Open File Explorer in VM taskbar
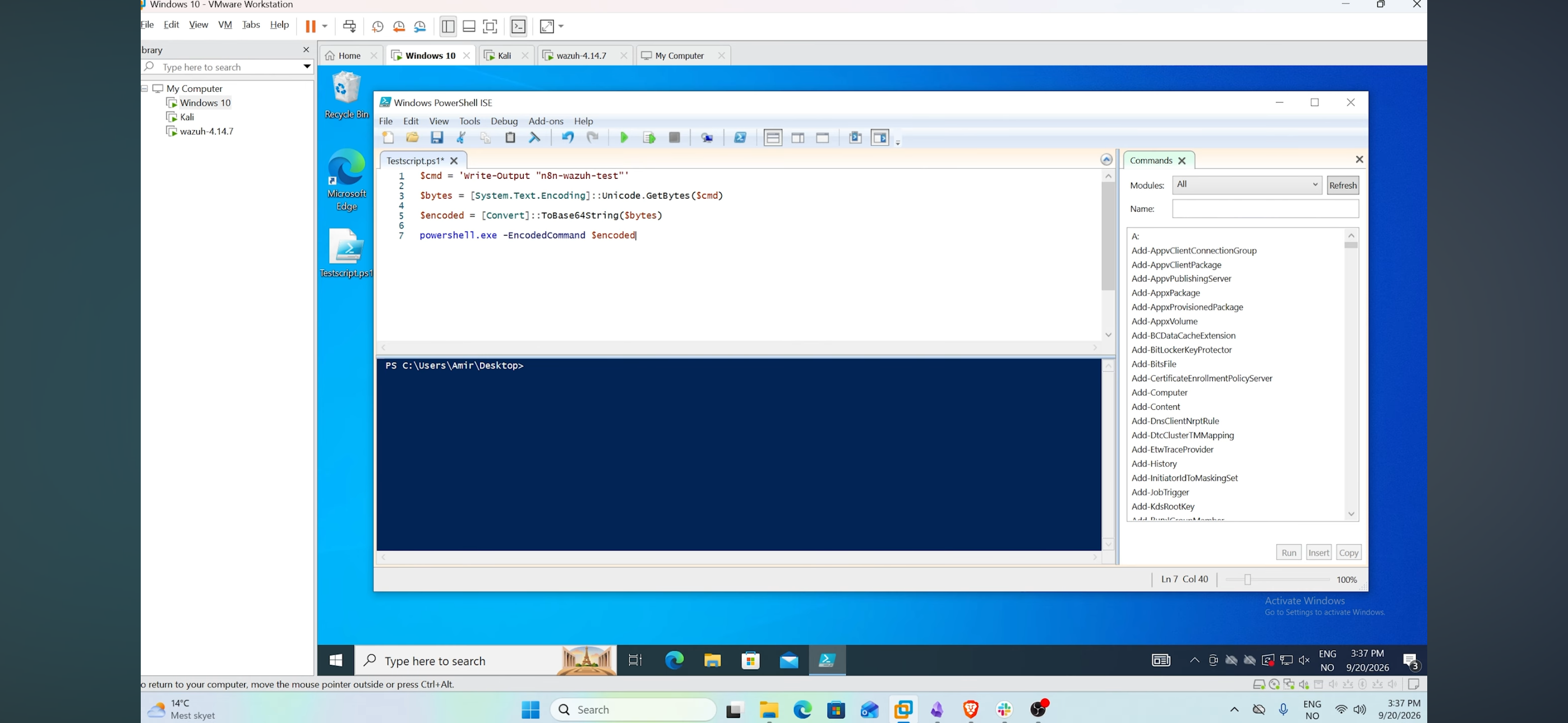Viewport: 1568px width, 723px height. point(712,660)
